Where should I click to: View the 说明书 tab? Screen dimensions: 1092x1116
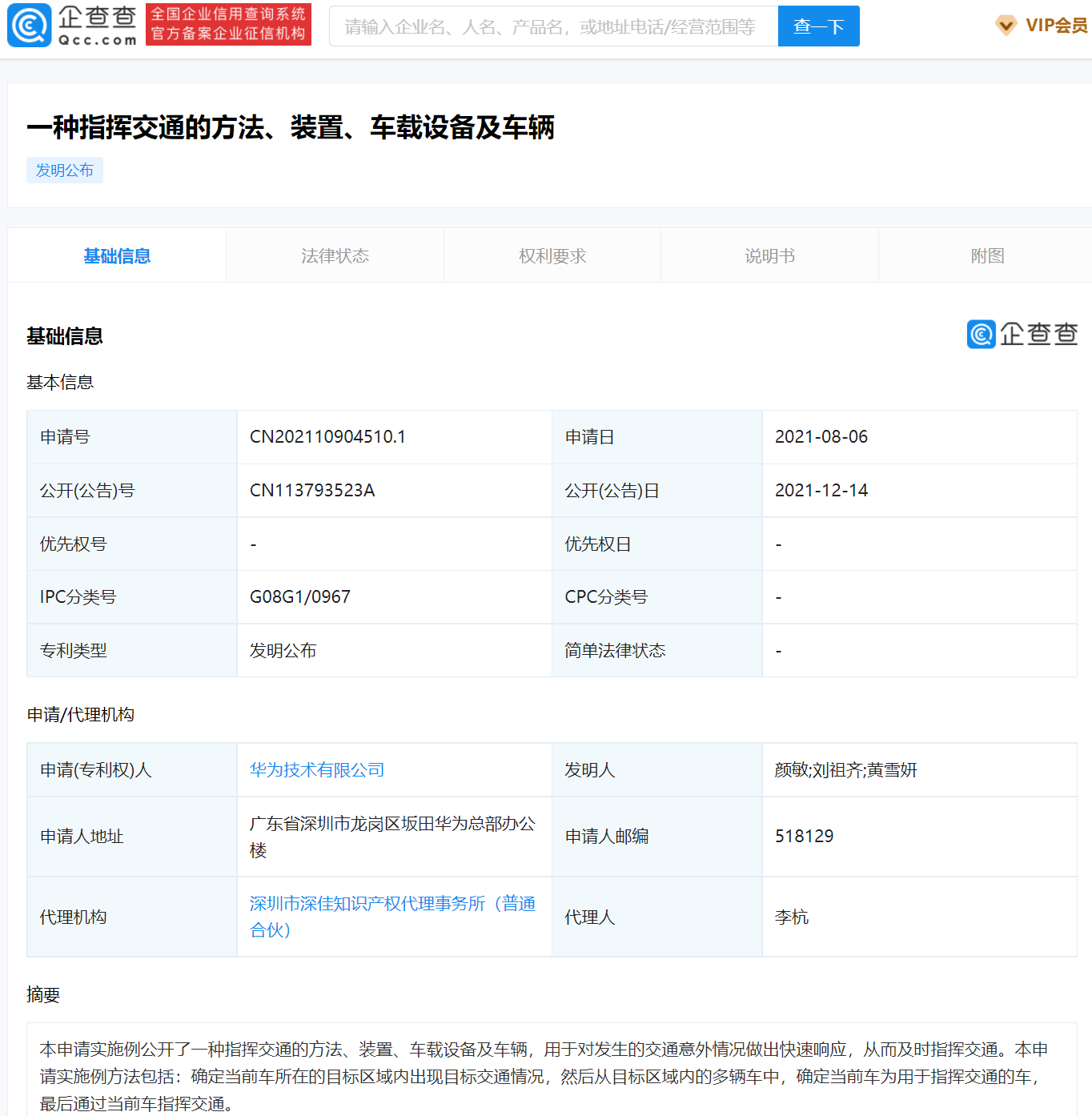click(769, 255)
